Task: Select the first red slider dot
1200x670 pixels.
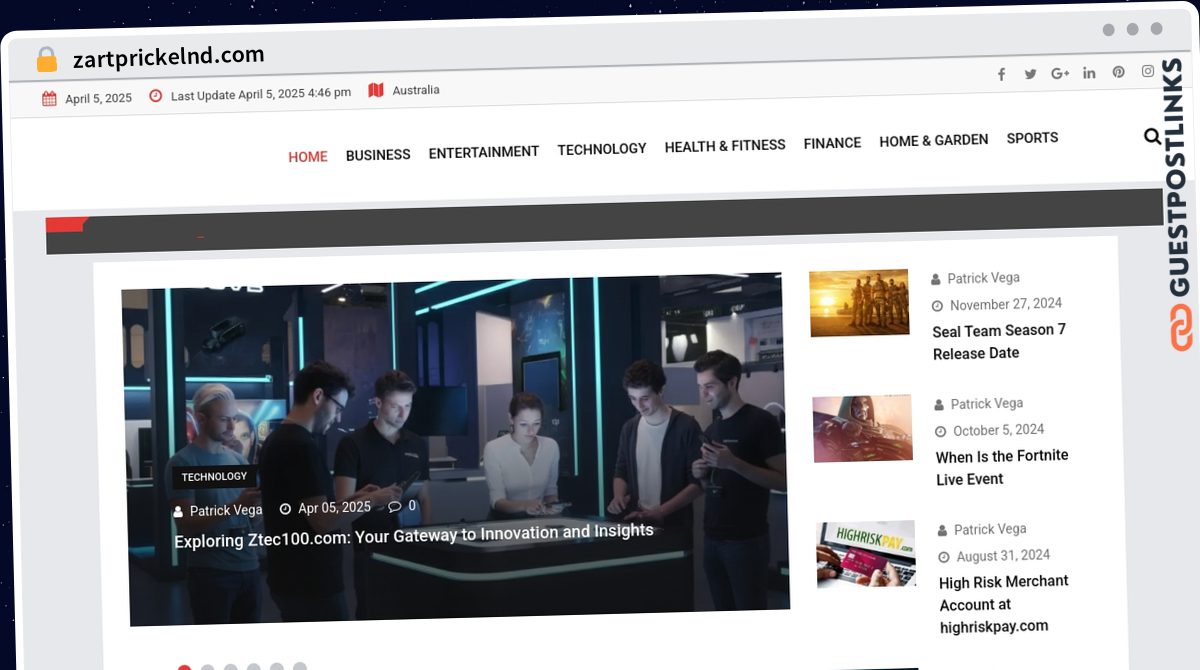Action: click(184, 667)
